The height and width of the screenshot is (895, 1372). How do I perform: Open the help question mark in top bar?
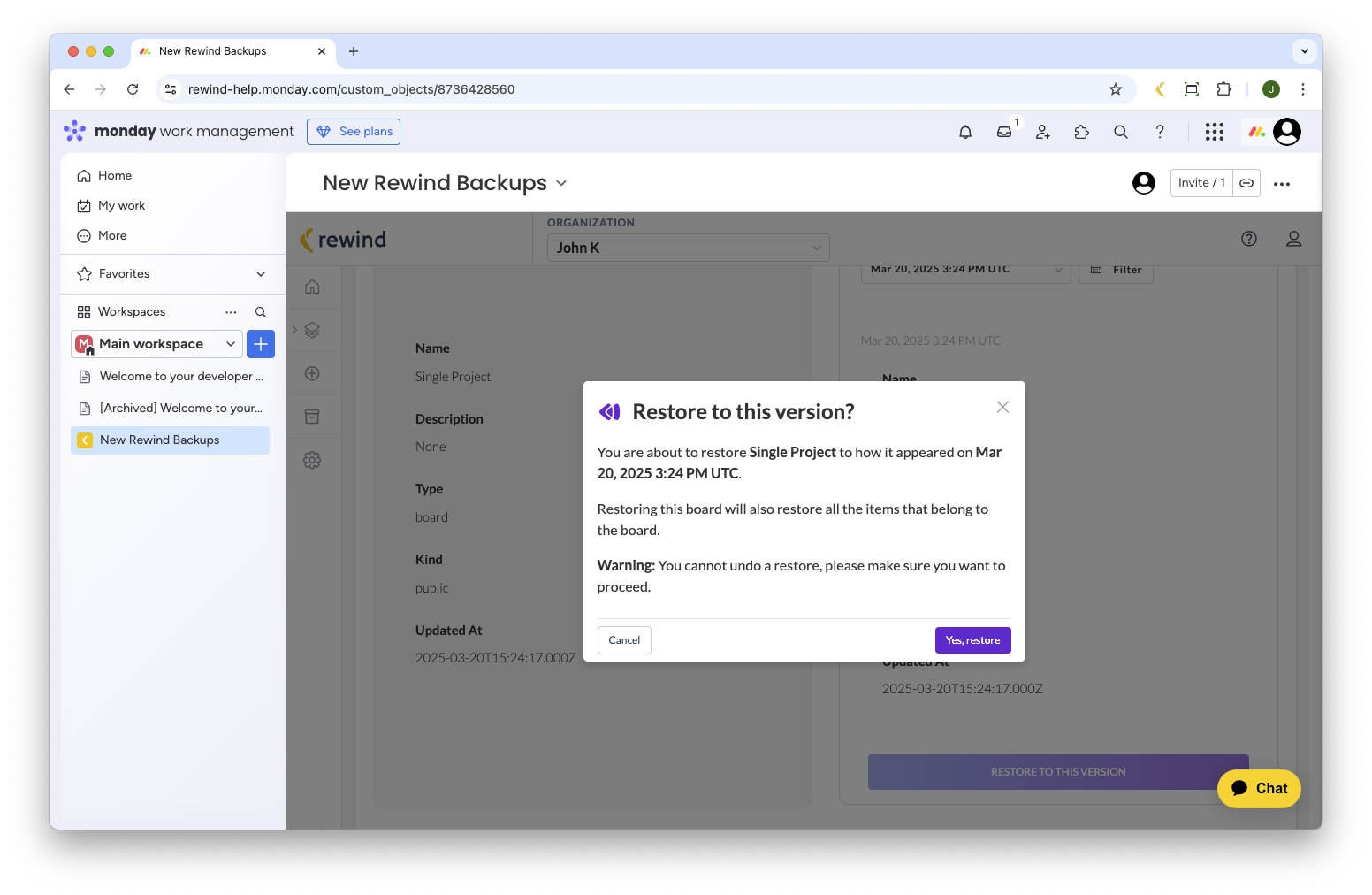[x=1160, y=132]
